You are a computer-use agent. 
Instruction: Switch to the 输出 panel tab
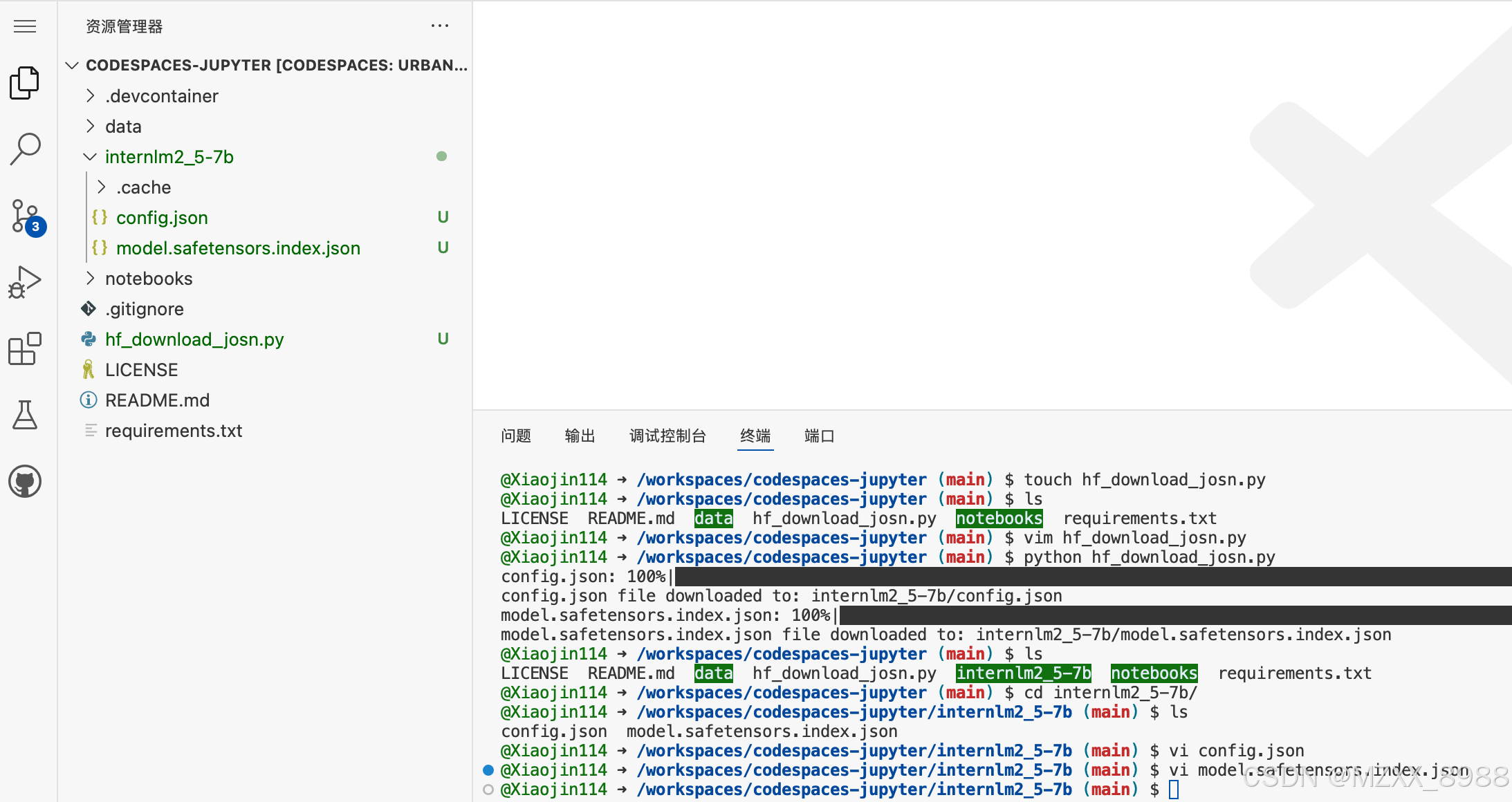[580, 436]
